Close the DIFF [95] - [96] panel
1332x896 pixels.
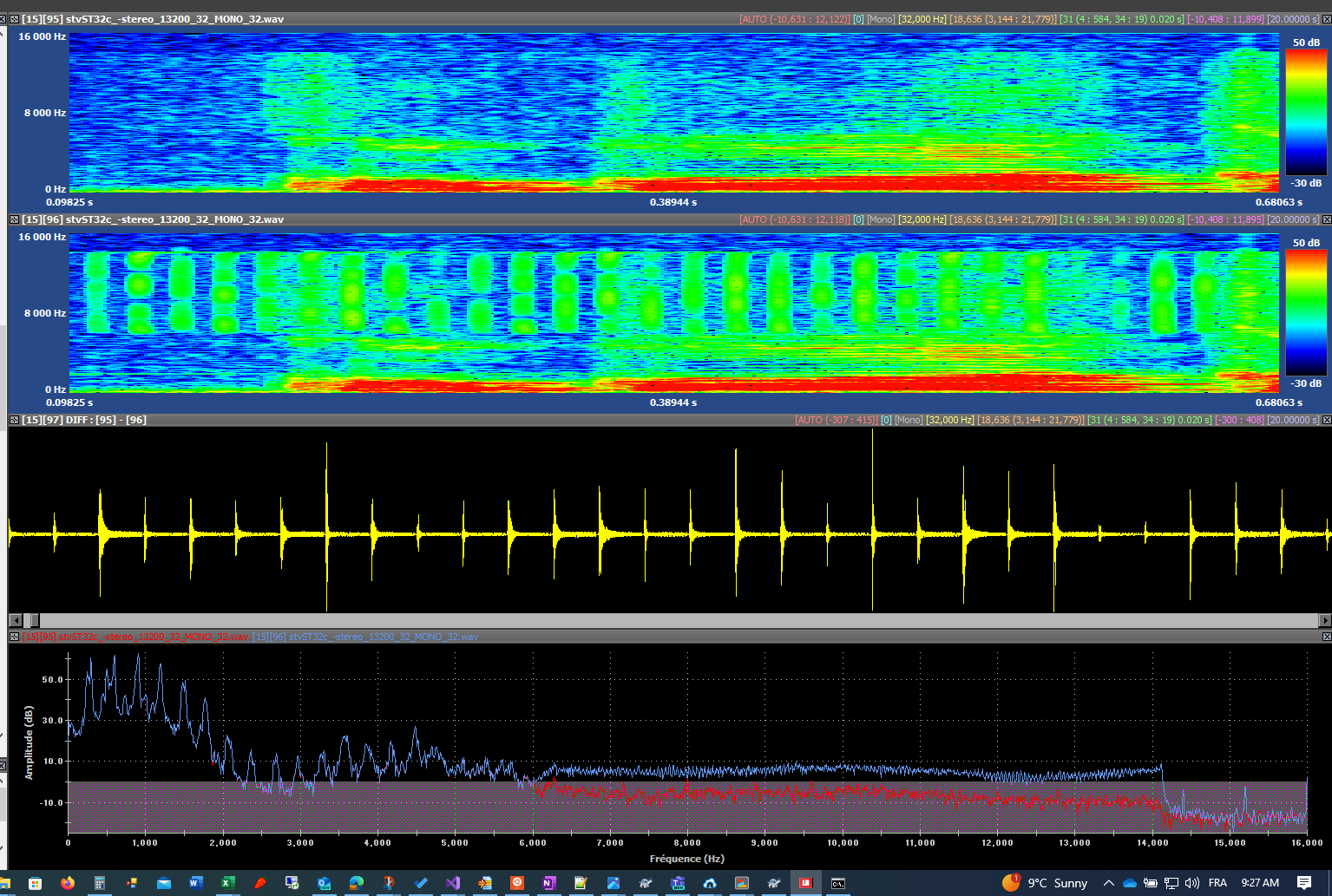(x=1326, y=420)
